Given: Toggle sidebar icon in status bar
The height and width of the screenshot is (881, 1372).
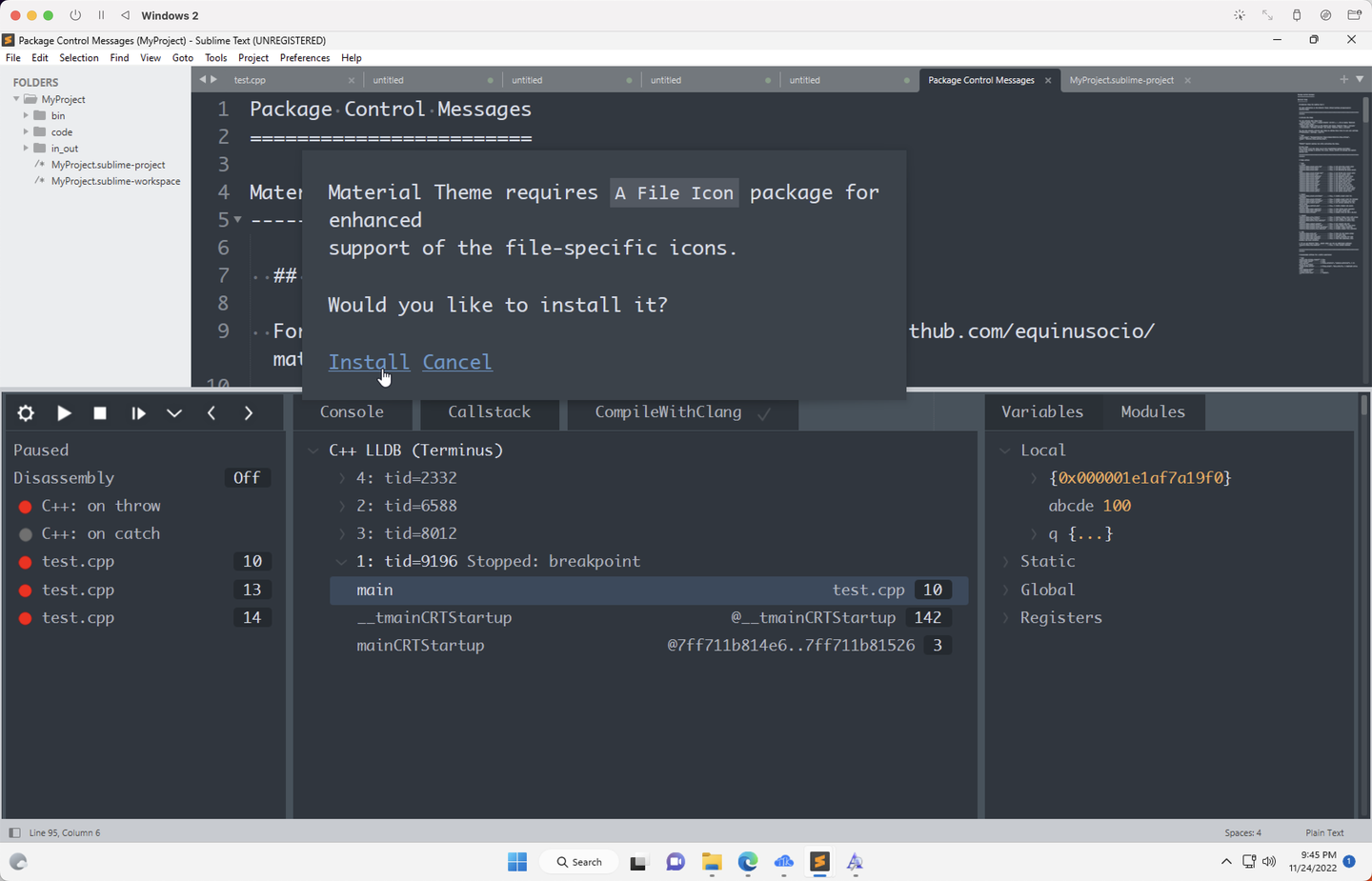Looking at the screenshot, I should point(14,832).
